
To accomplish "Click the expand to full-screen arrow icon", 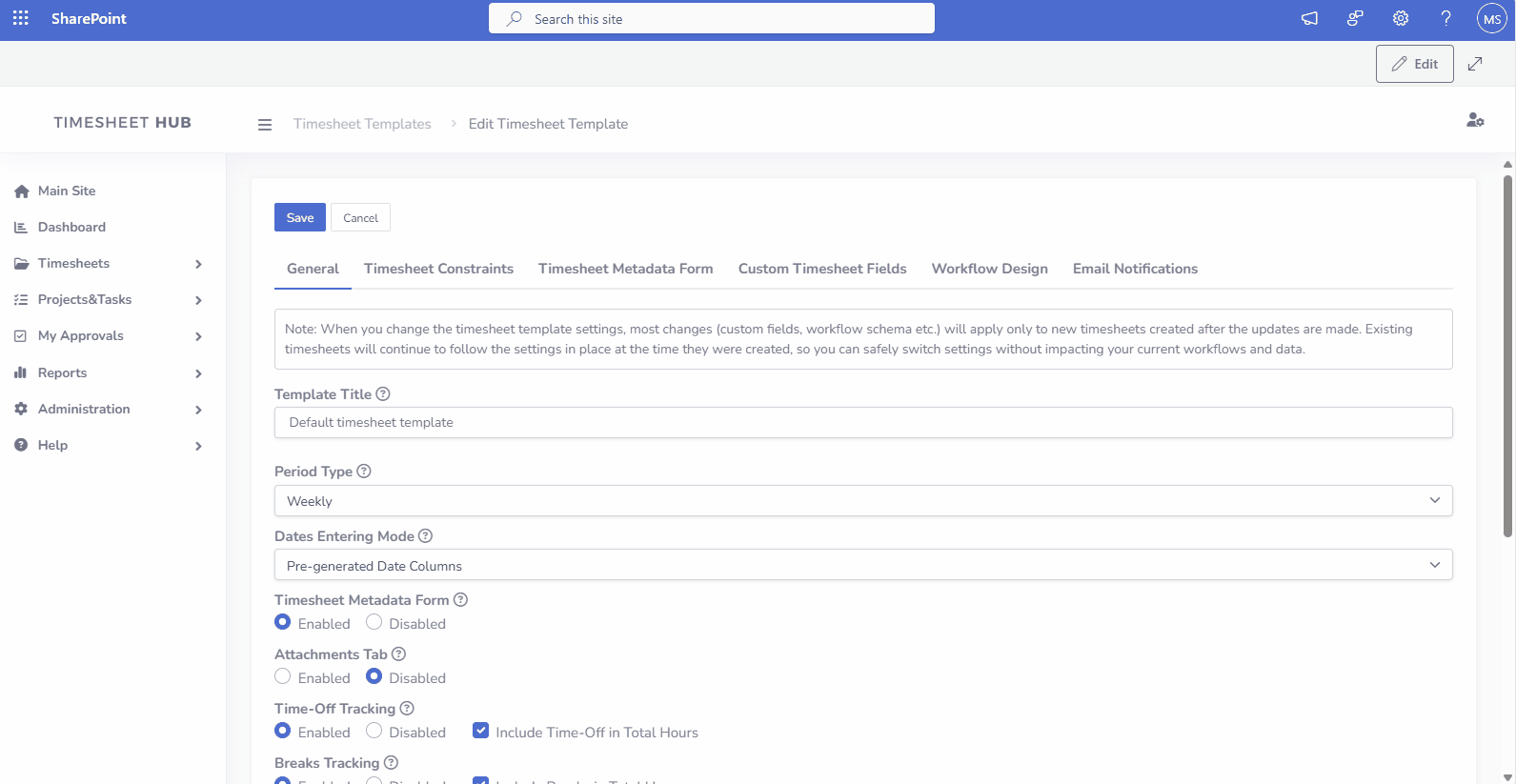I will pos(1475,64).
